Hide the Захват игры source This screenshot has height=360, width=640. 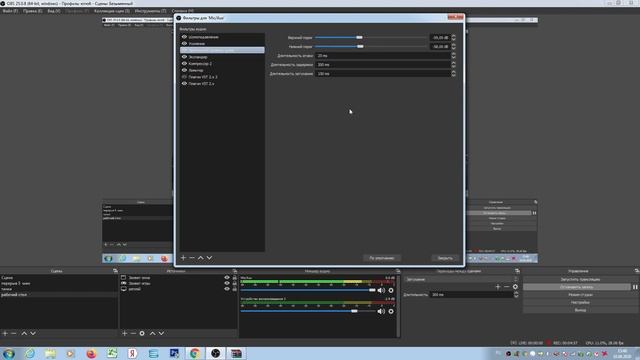(x=227, y=283)
